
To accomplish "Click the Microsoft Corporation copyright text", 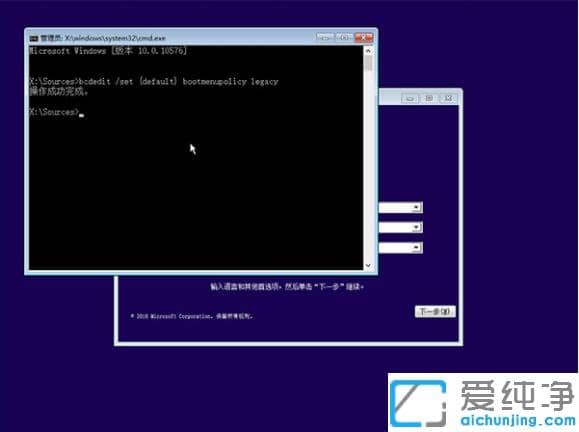I will tap(192, 316).
